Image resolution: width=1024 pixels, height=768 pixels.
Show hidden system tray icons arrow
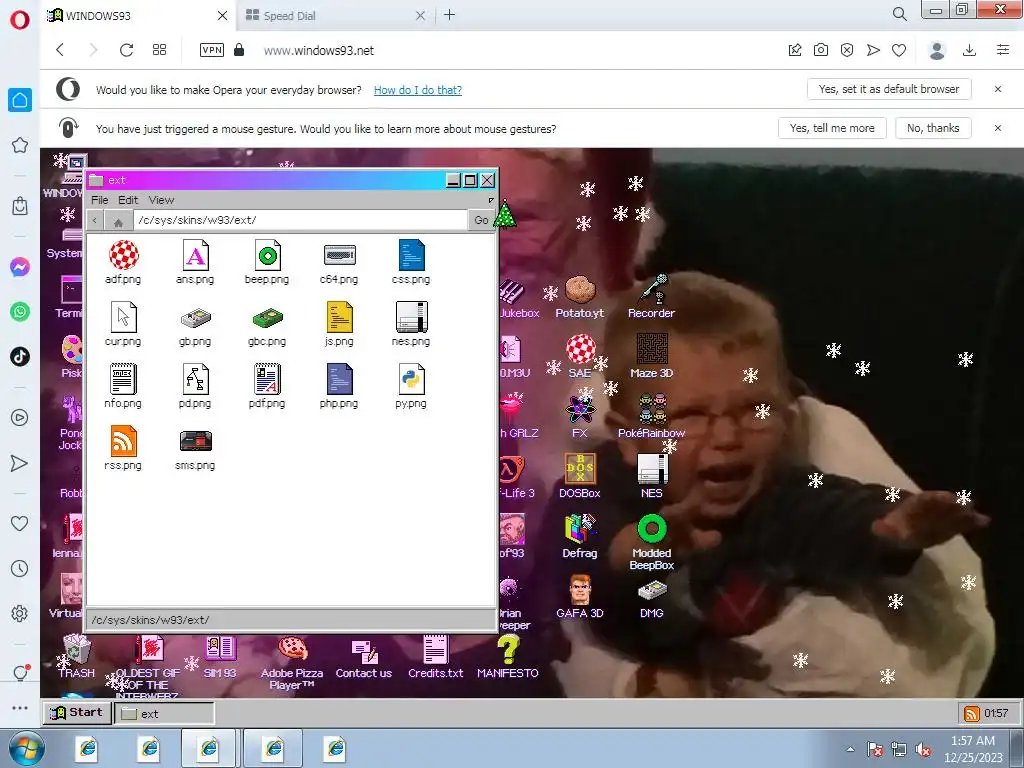pyautogui.click(x=850, y=749)
